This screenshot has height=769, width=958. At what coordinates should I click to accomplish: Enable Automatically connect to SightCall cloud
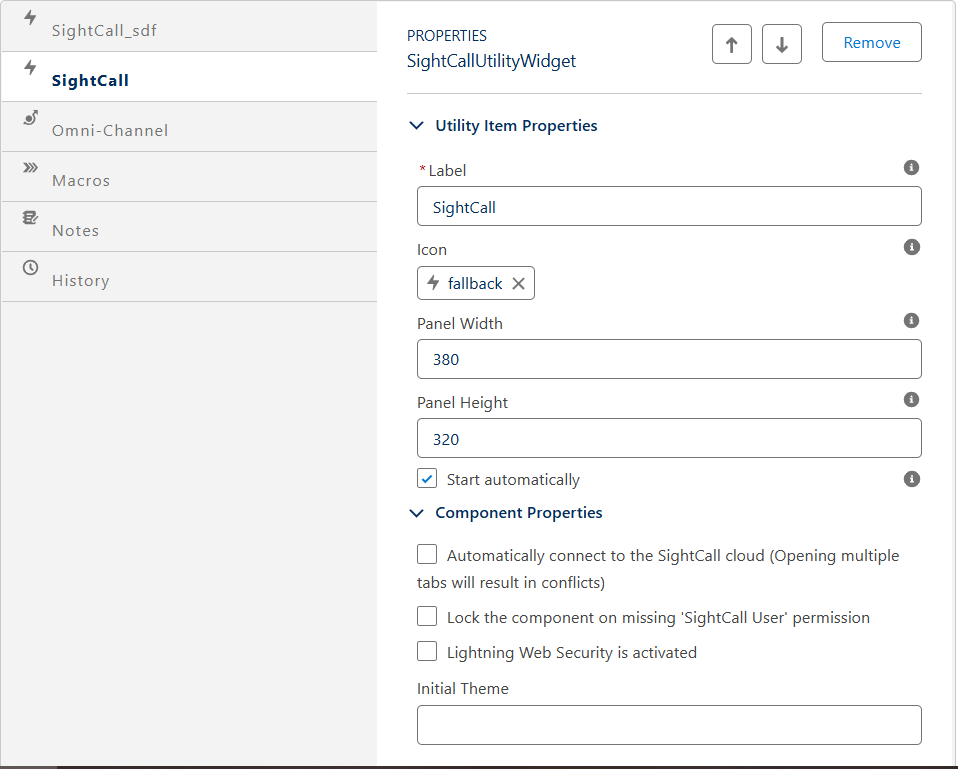pos(427,554)
